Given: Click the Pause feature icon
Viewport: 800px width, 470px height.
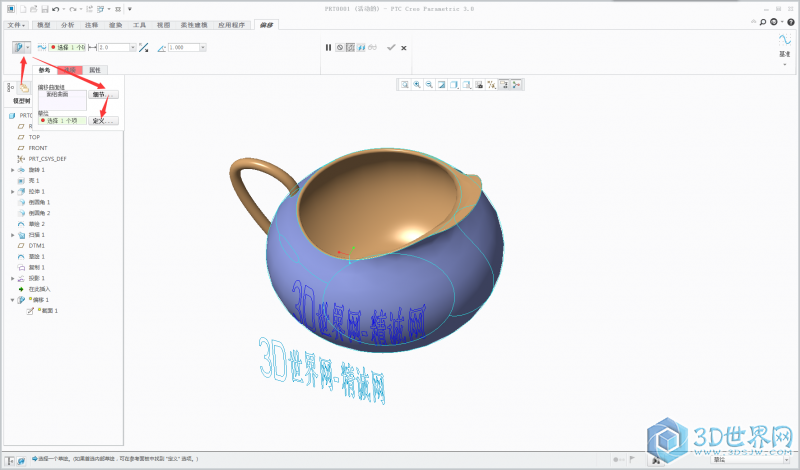Looking at the screenshot, I should coord(328,47).
